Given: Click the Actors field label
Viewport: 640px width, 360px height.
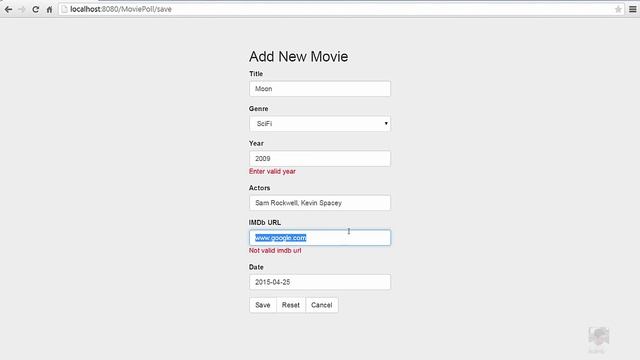Looking at the screenshot, I should (260, 188).
